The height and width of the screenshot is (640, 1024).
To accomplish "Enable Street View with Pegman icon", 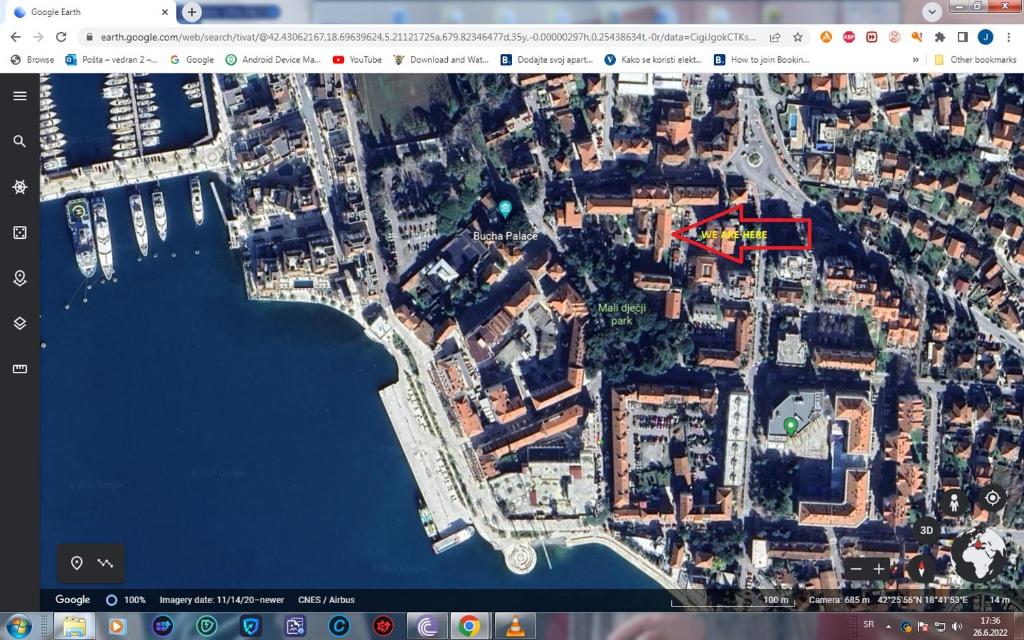I will tap(956, 503).
